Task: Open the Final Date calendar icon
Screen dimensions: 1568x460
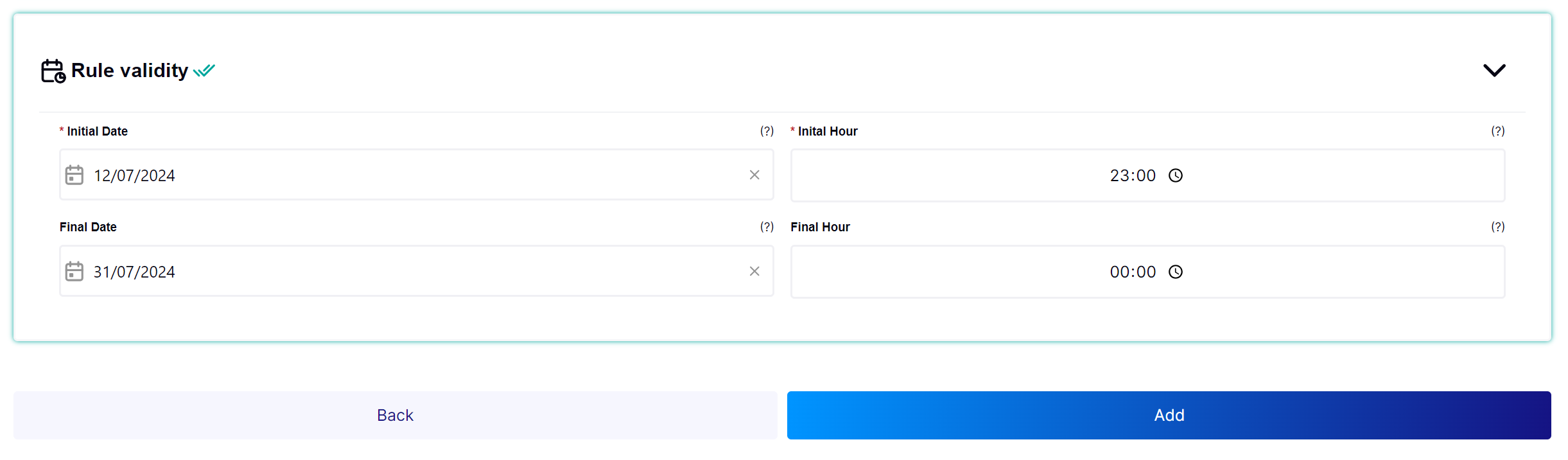Action: point(74,271)
